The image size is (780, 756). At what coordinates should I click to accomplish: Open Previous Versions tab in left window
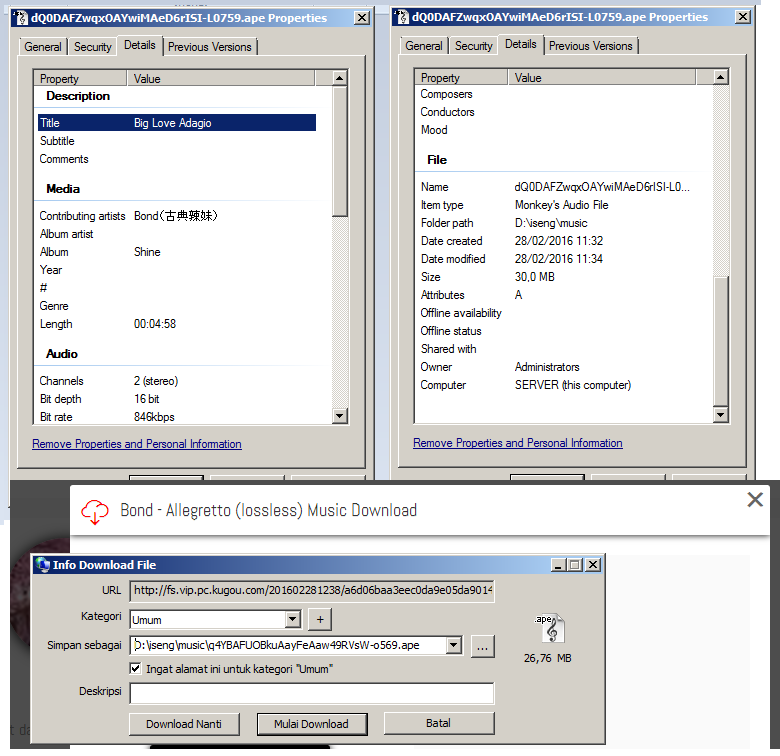point(209,47)
